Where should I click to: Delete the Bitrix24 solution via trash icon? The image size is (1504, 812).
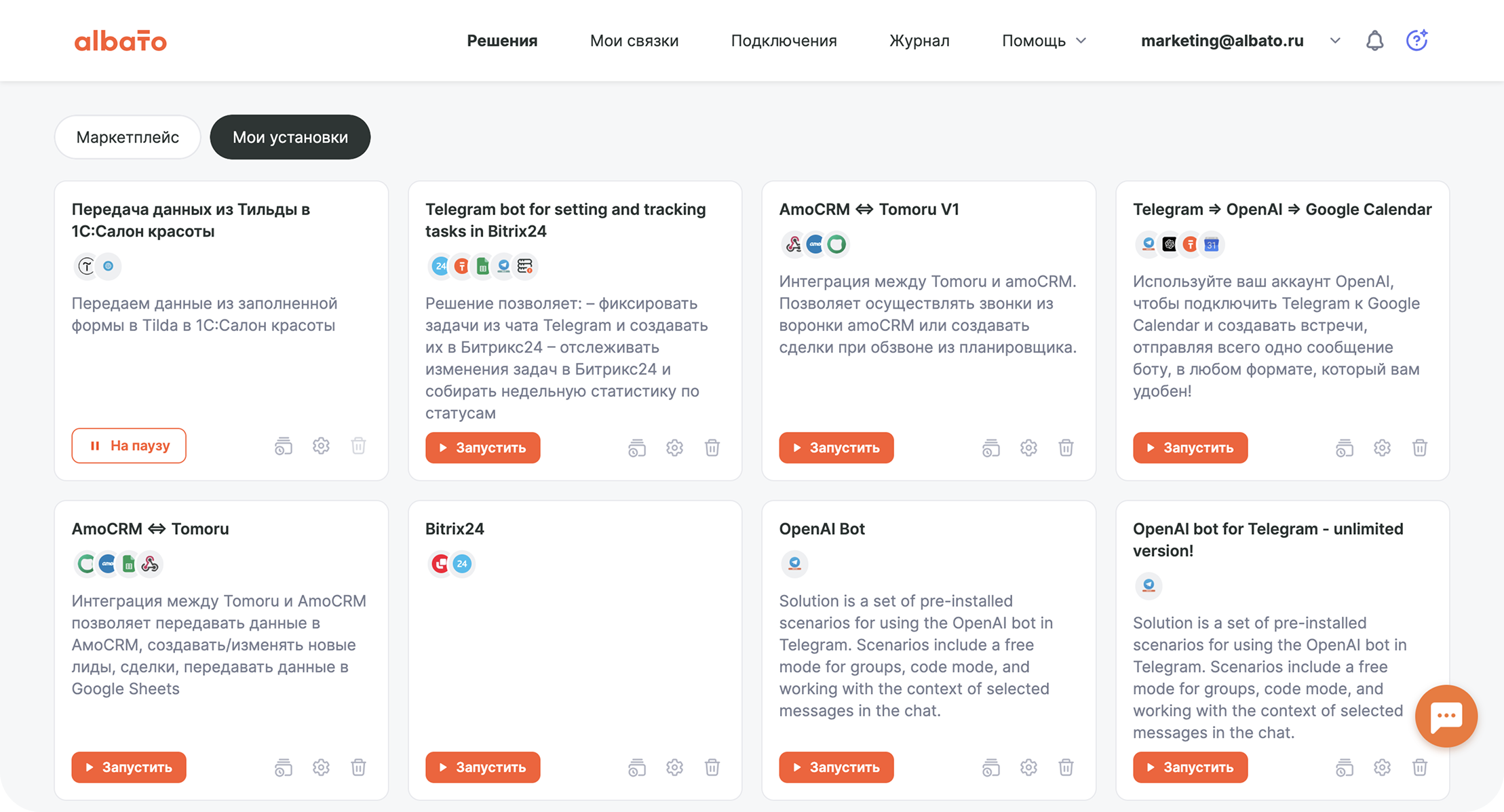712,767
